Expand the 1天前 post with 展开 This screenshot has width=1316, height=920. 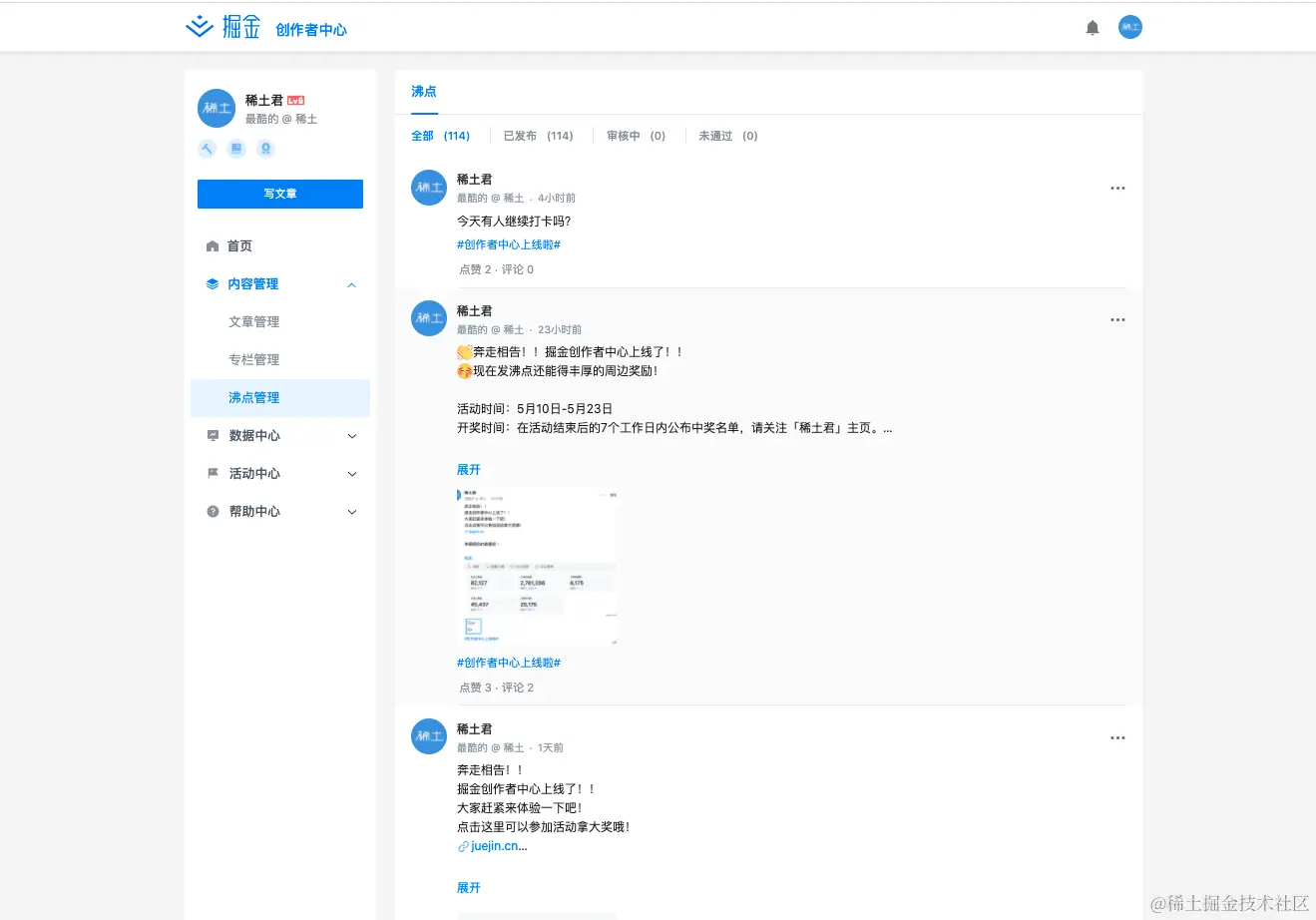tap(468, 888)
